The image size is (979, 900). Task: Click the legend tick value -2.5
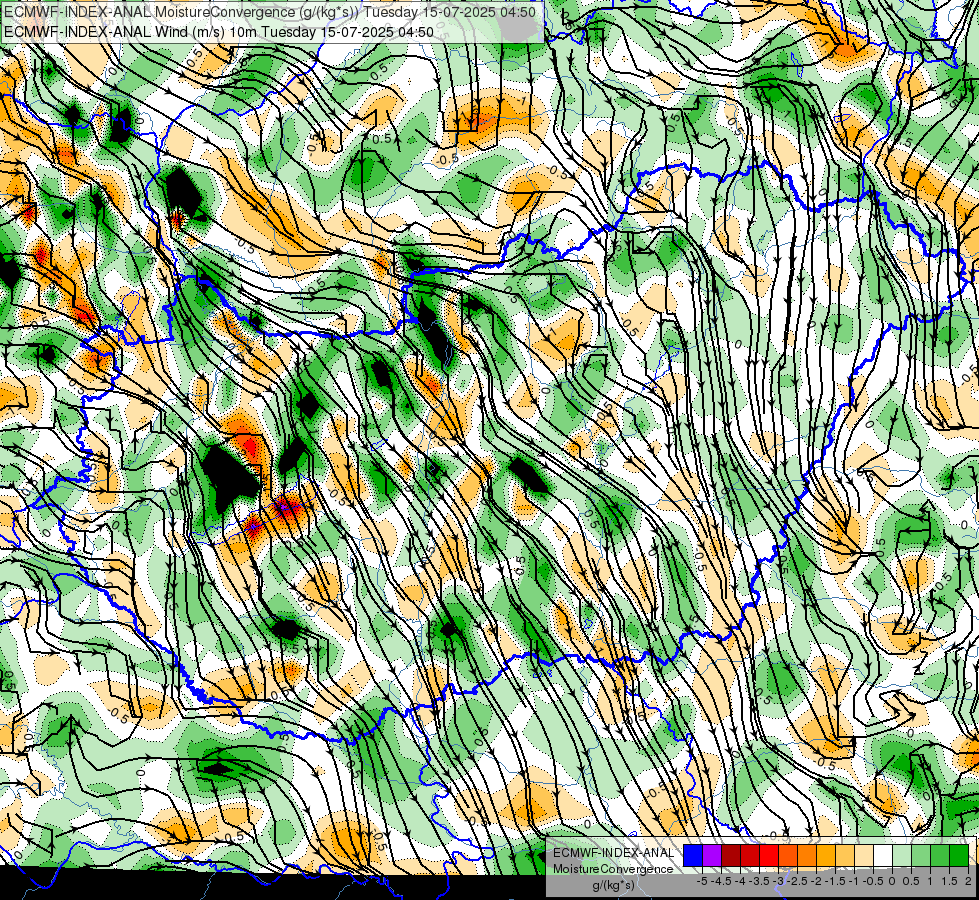click(x=797, y=881)
